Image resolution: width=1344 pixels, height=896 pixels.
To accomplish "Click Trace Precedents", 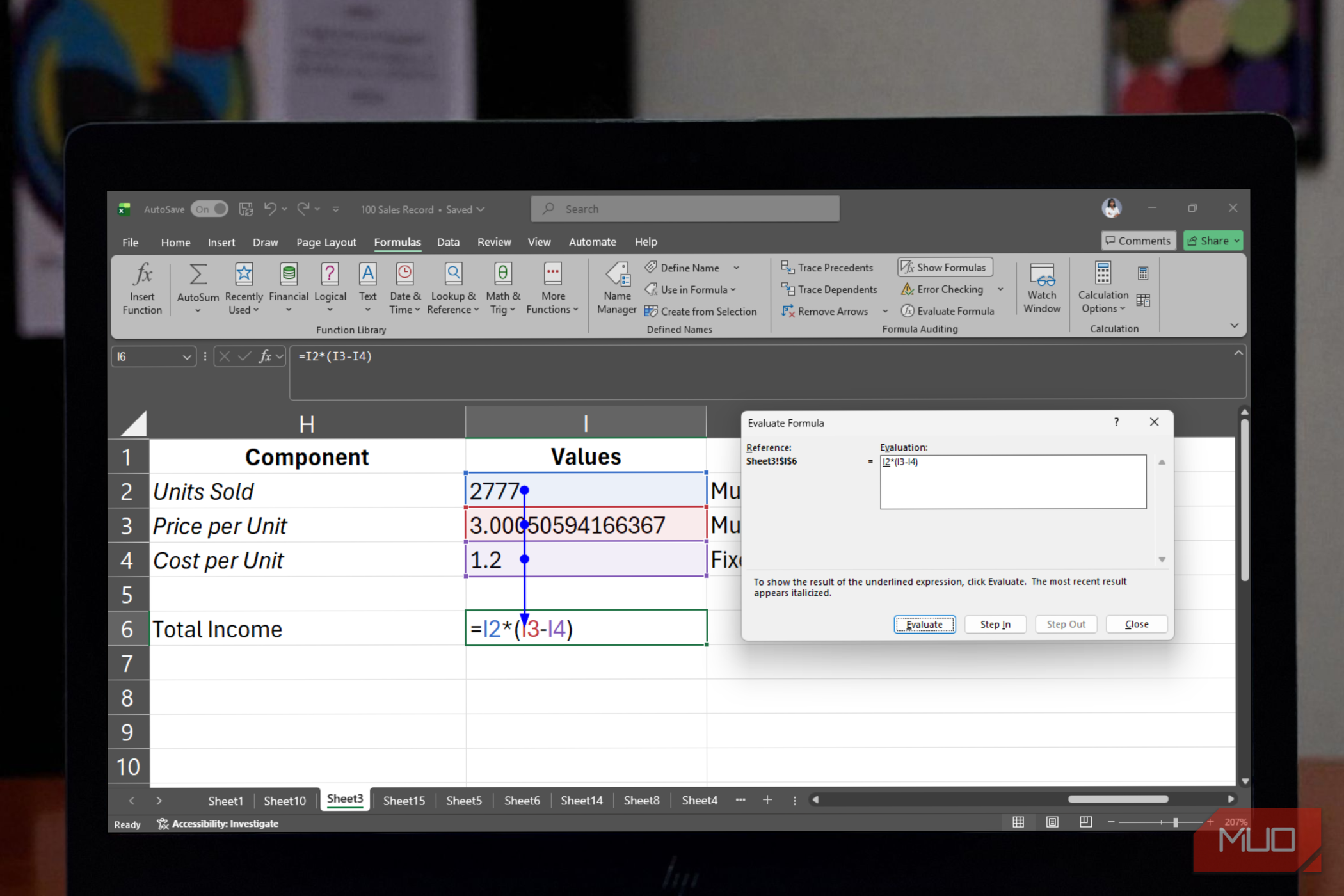I will [x=827, y=268].
